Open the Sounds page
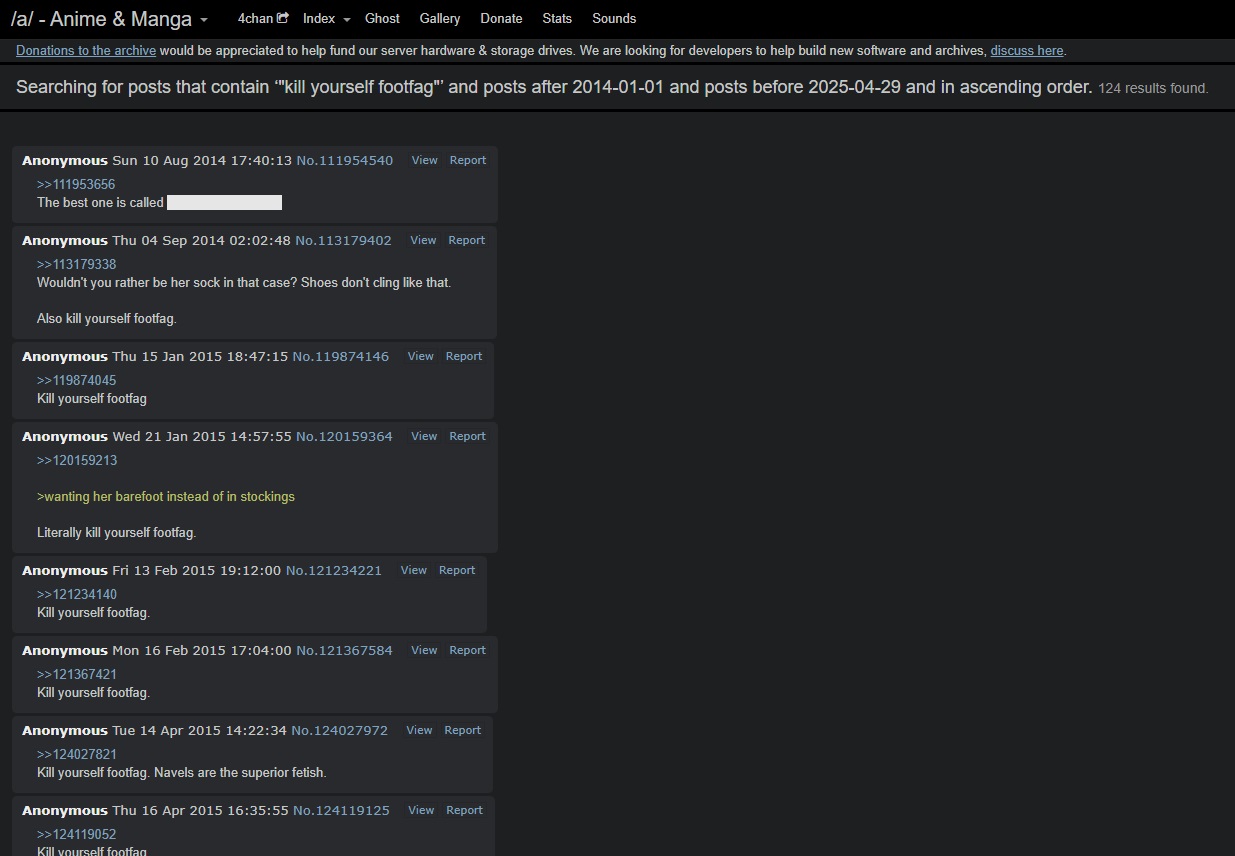The width and height of the screenshot is (1235, 856). (614, 18)
